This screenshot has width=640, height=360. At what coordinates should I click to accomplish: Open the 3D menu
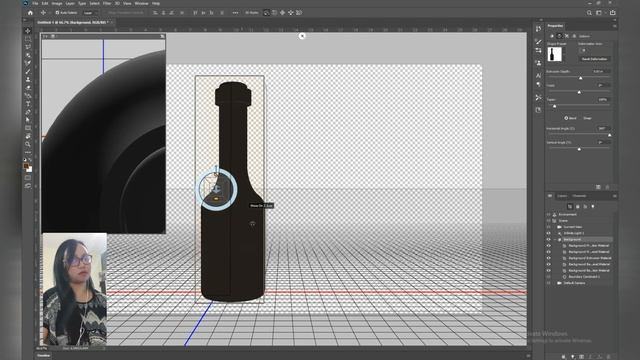[117, 3]
